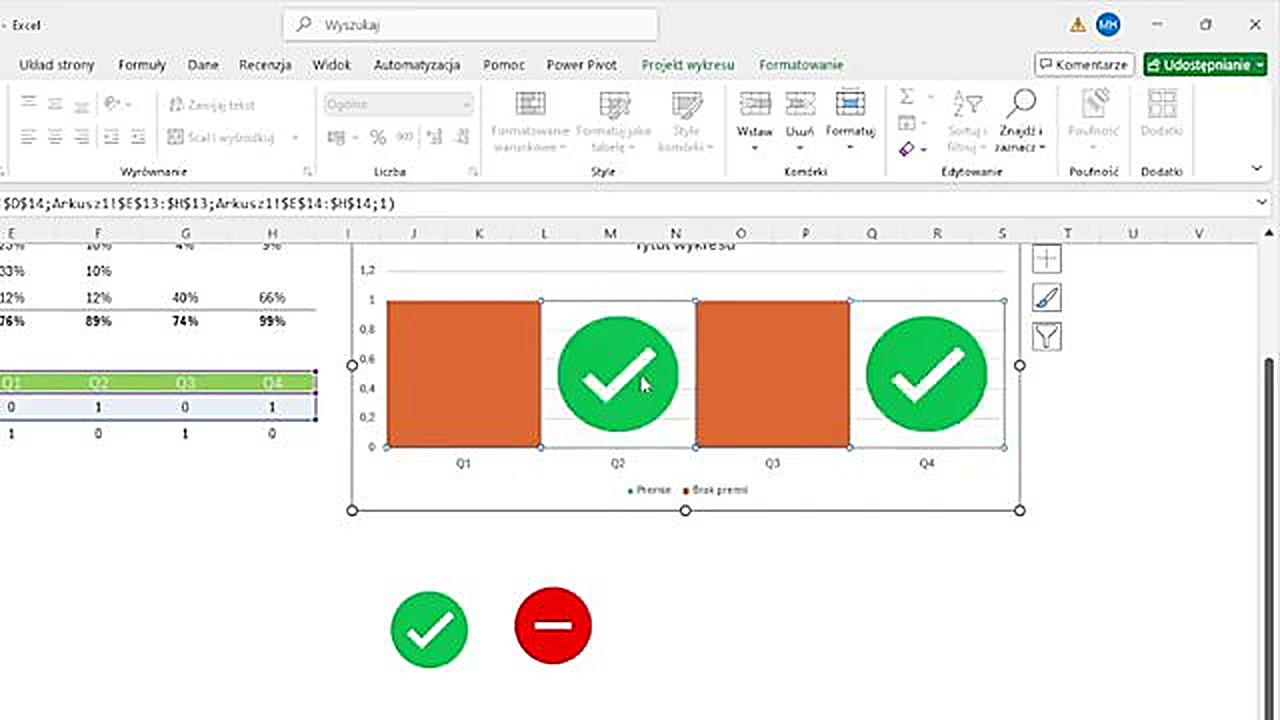Collapse the ribbon with the chevron arrow
This screenshot has width=1280, height=720.
1257,168
